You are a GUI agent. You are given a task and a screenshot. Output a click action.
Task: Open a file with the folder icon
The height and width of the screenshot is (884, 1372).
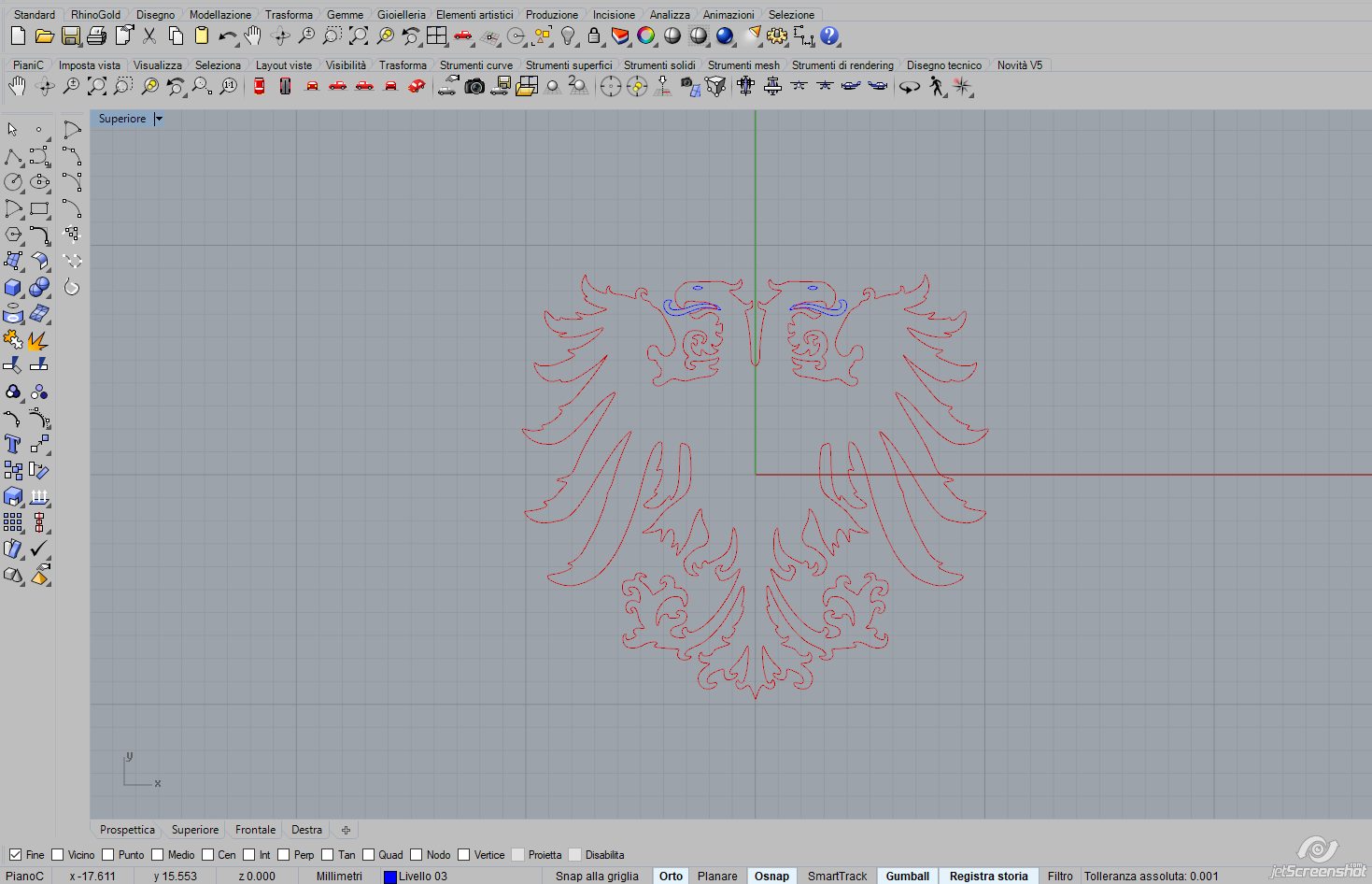pos(44,36)
